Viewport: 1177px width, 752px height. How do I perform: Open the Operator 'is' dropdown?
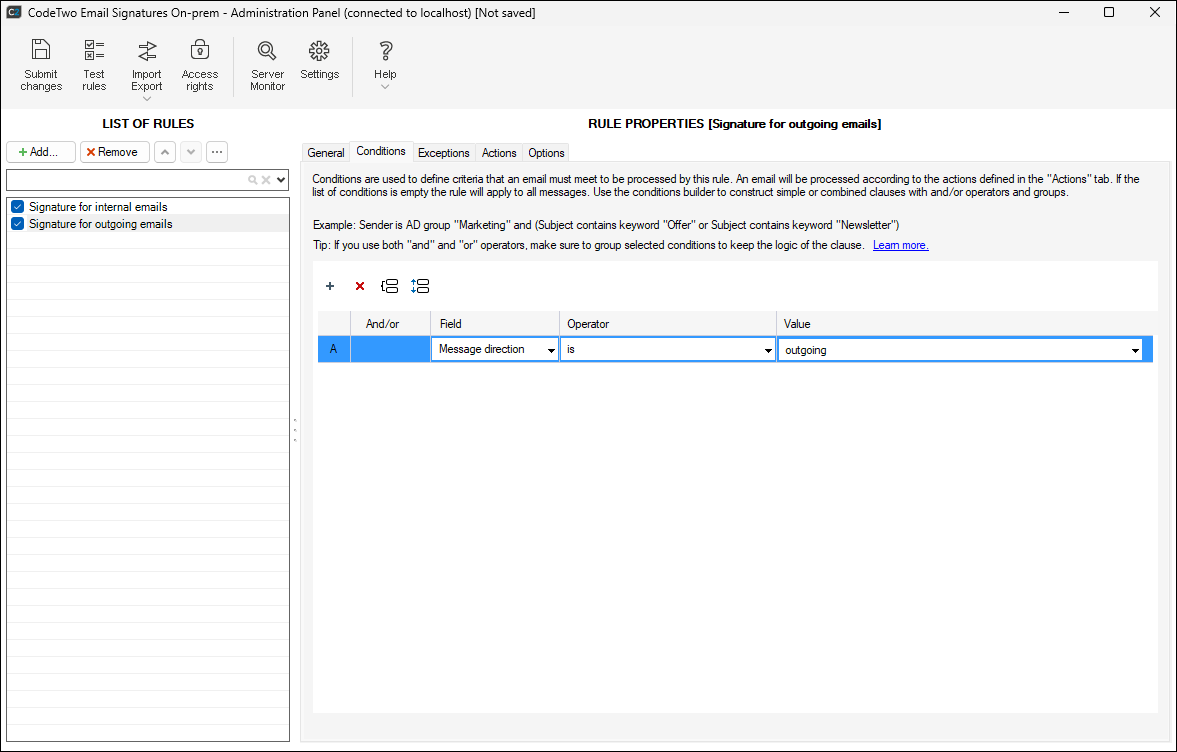768,350
